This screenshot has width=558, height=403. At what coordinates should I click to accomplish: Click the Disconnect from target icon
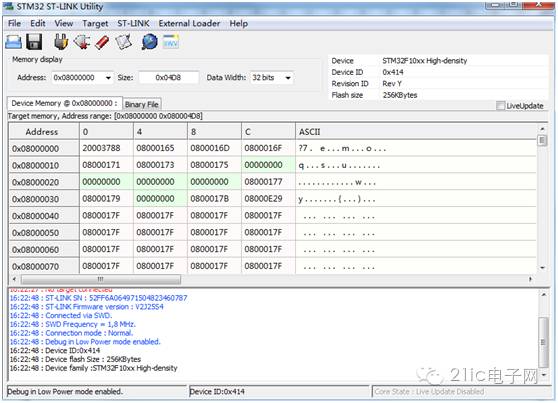click(x=82, y=42)
